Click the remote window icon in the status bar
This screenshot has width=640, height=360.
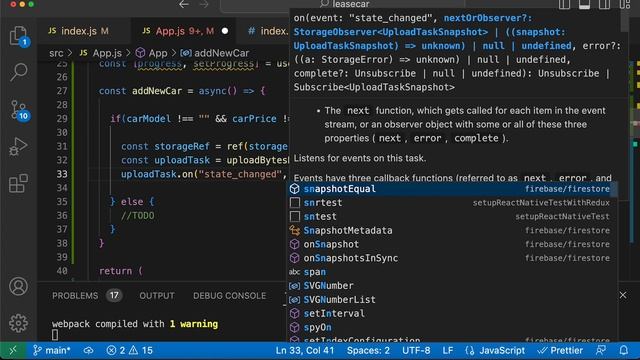pos(13,350)
